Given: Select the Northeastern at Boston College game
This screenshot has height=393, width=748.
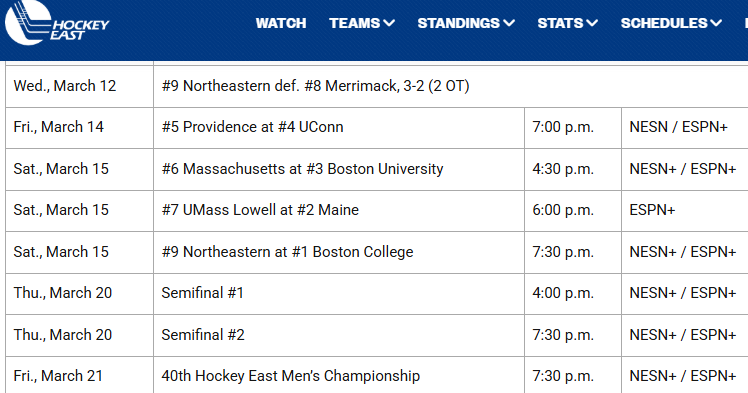Looking at the screenshot, I should pos(287,252).
